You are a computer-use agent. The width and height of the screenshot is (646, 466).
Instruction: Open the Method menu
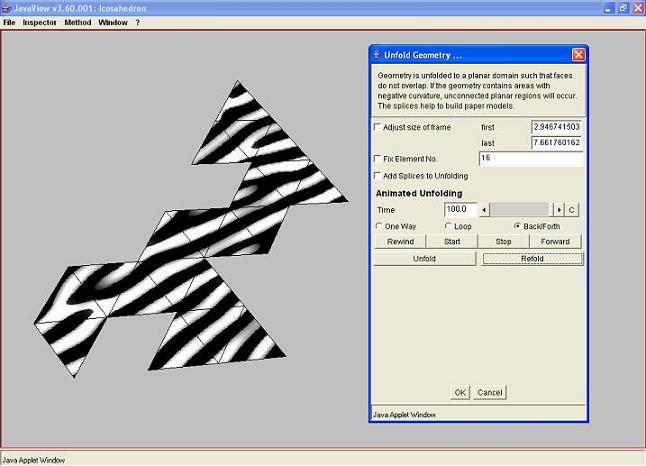pos(77,22)
